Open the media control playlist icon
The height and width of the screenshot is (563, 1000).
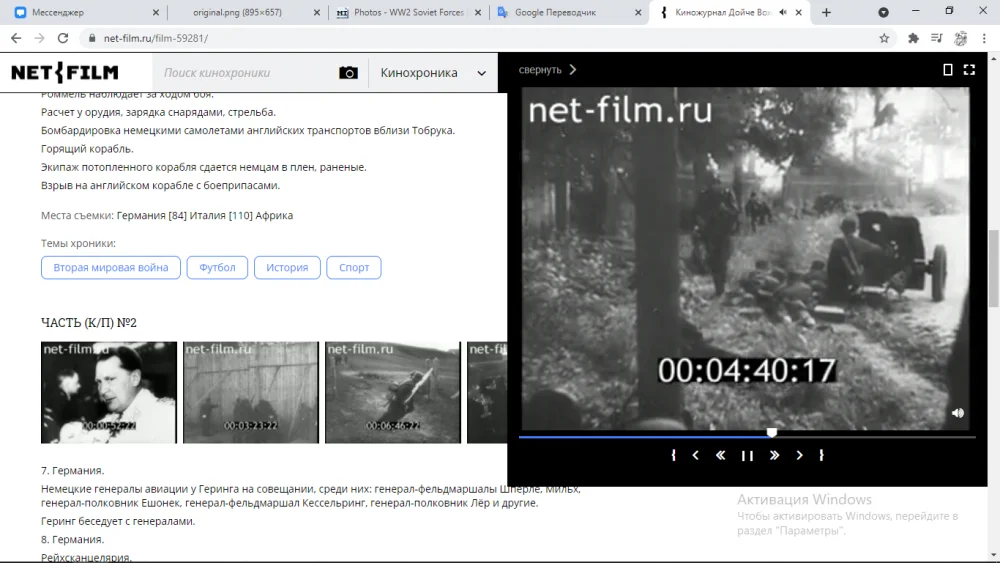[x=936, y=38]
